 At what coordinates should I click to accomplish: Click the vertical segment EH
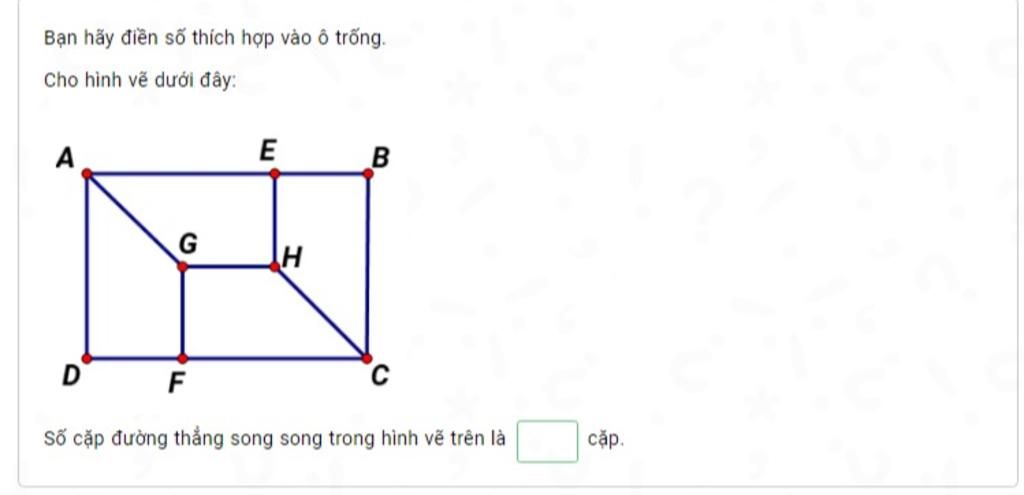pos(275,220)
